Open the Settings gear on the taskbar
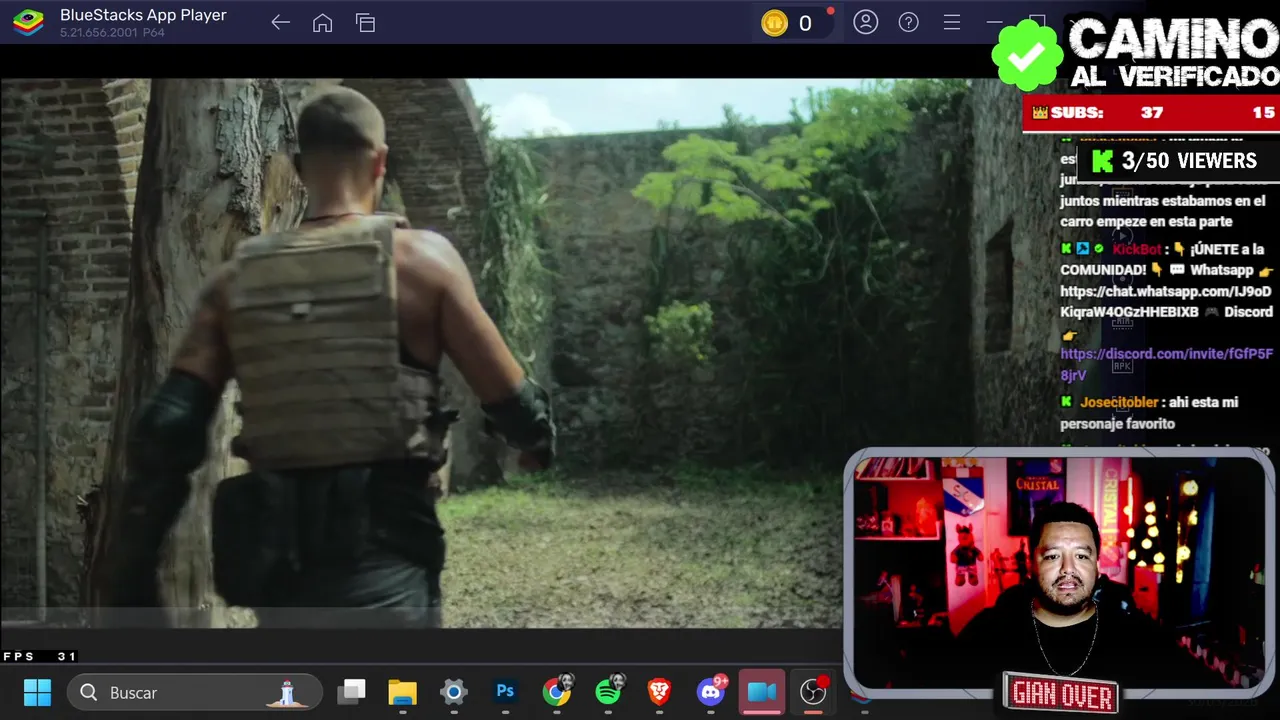The height and width of the screenshot is (720, 1280). click(453, 692)
